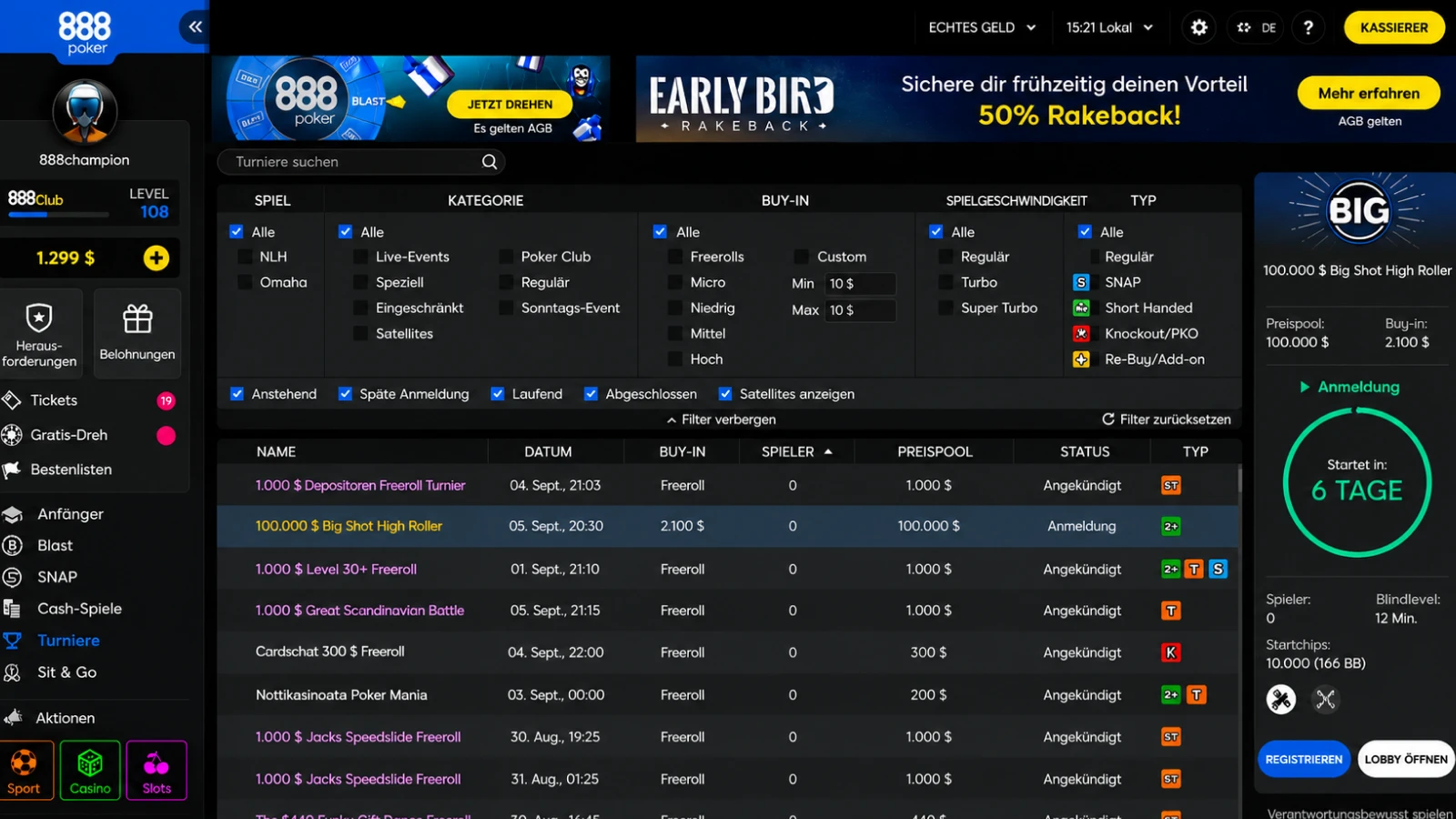
Task: Open DE language selector
Action: pos(1257,27)
